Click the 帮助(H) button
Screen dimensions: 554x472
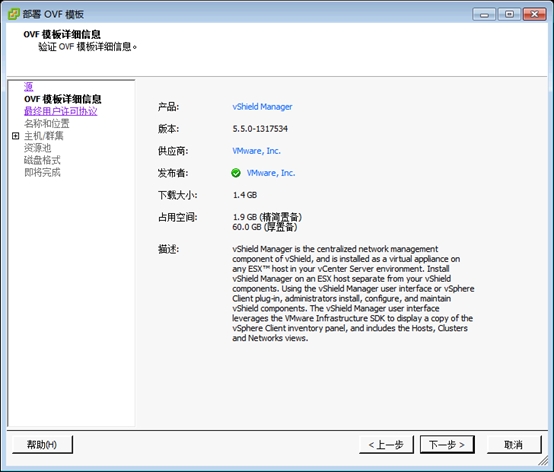42,444
